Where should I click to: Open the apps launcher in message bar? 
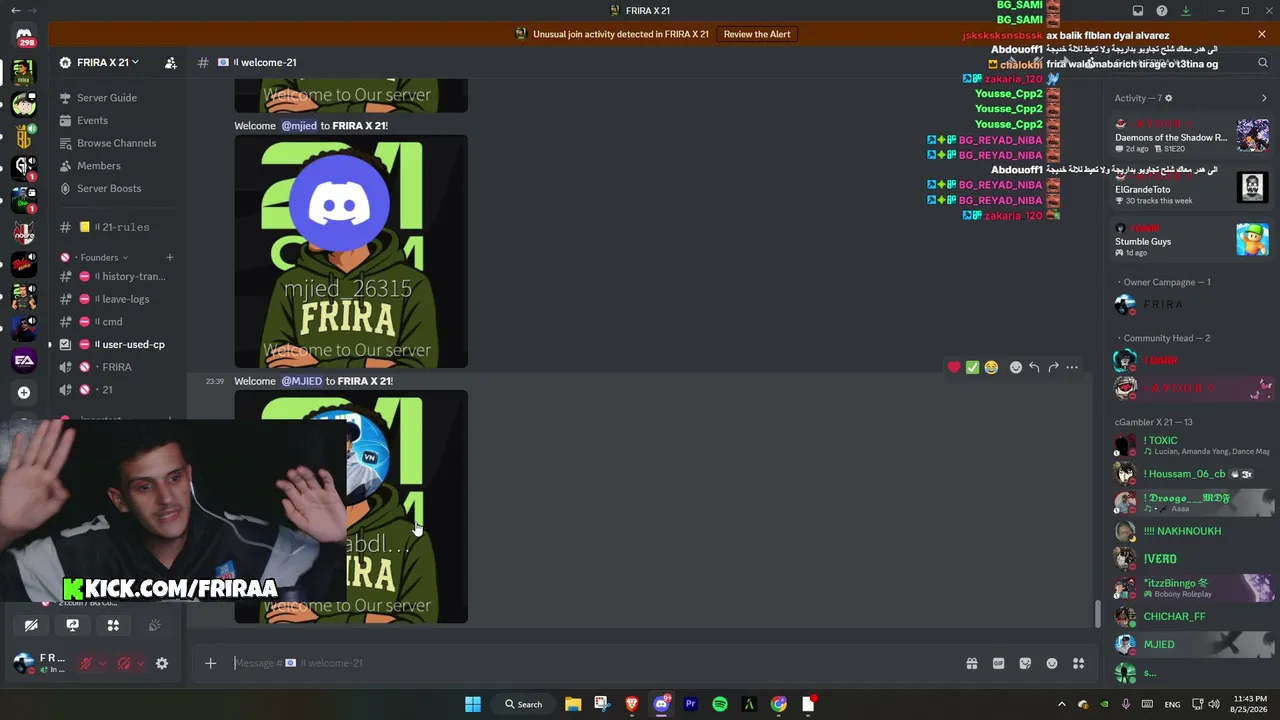pos(1079,663)
